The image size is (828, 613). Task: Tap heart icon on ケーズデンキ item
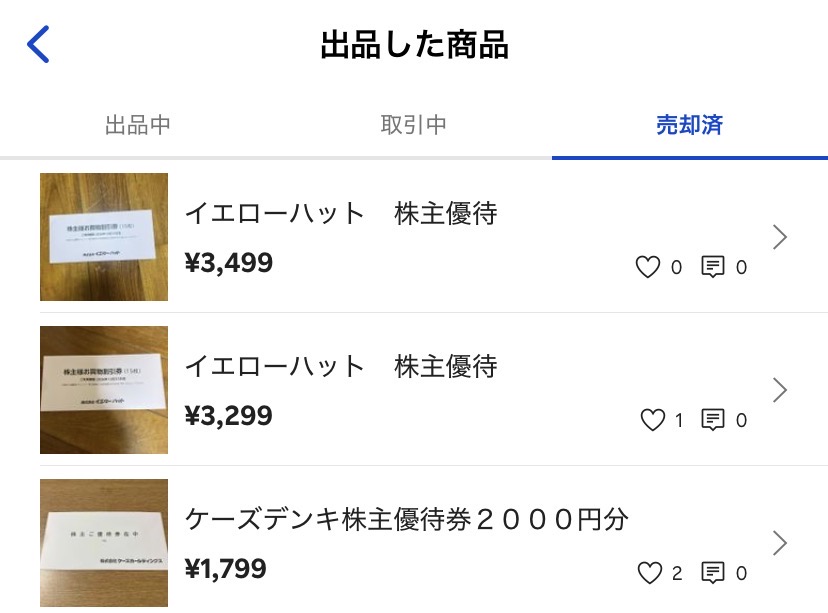[650, 573]
